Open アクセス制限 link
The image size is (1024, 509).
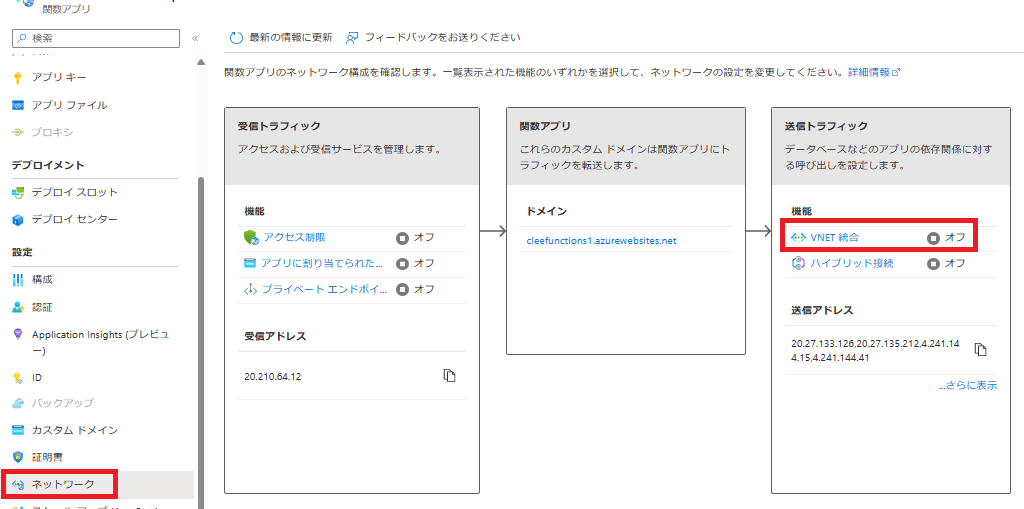point(294,238)
